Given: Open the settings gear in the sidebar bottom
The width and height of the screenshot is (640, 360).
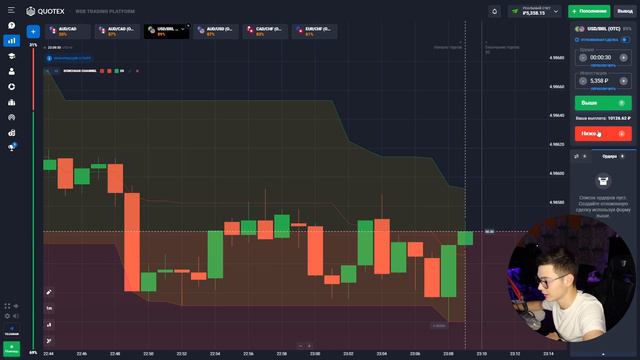Looking at the screenshot, I should pyautogui.click(x=7, y=316).
